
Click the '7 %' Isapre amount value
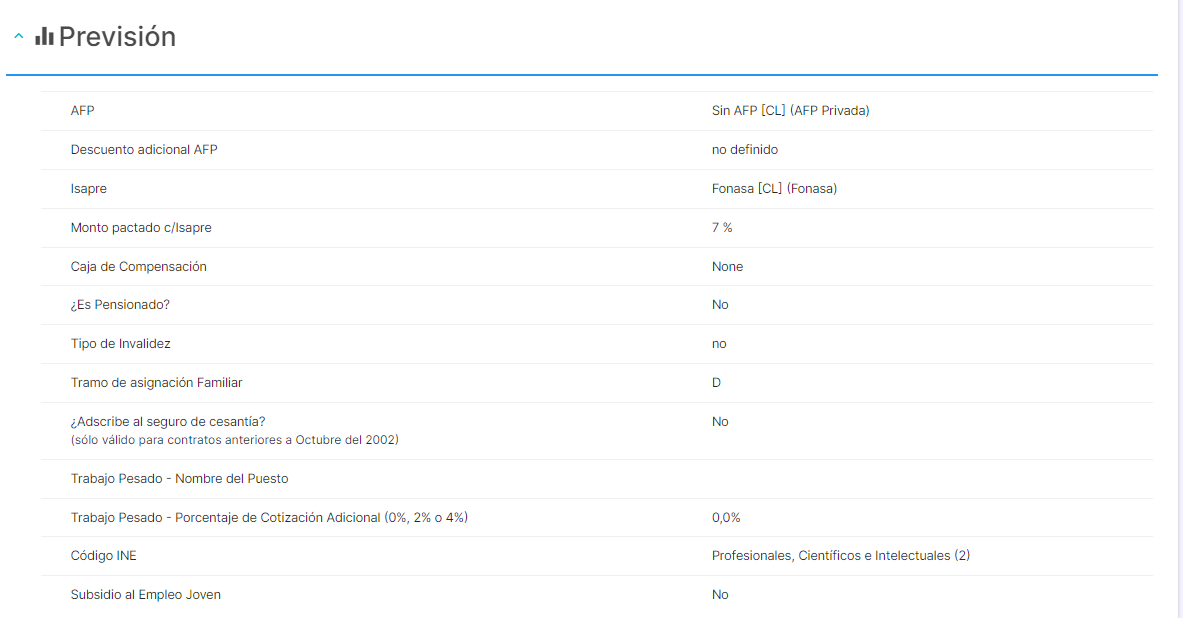722,228
